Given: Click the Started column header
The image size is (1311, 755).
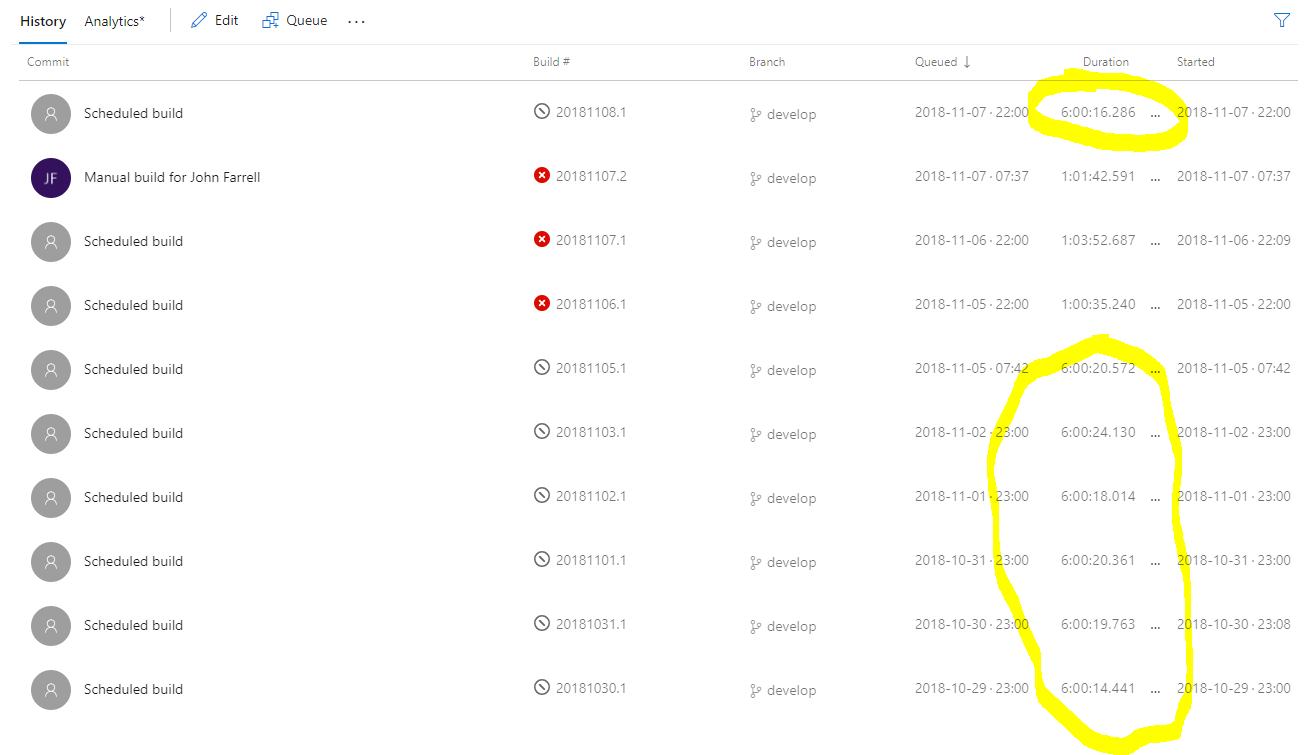Looking at the screenshot, I should click(x=1195, y=62).
